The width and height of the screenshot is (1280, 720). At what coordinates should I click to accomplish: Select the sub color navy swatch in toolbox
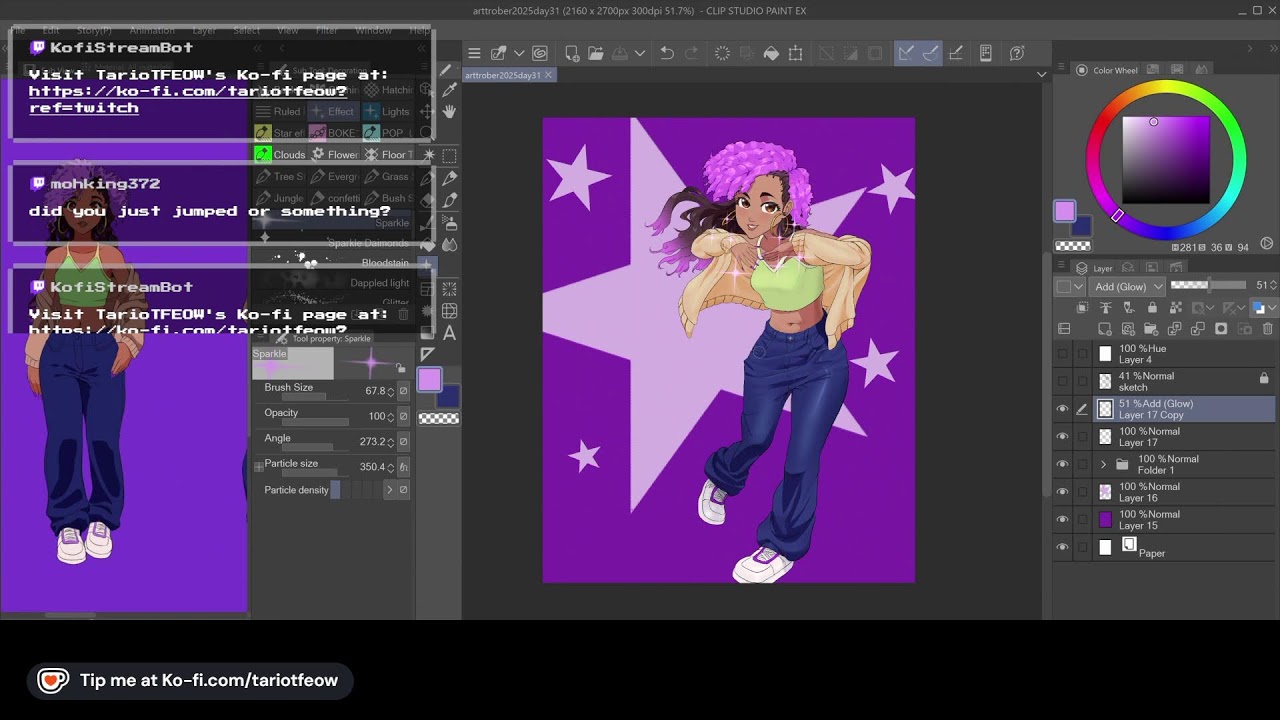(x=450, y=398)
